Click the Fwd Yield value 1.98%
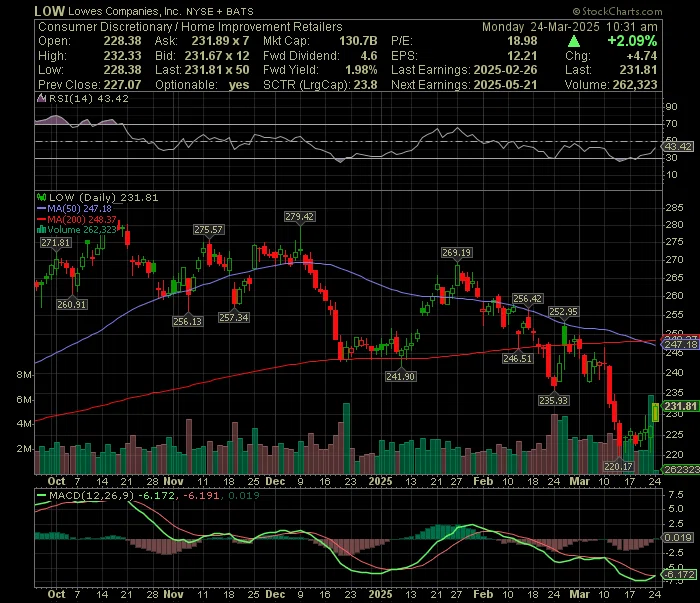 click(x=361, y=70)
